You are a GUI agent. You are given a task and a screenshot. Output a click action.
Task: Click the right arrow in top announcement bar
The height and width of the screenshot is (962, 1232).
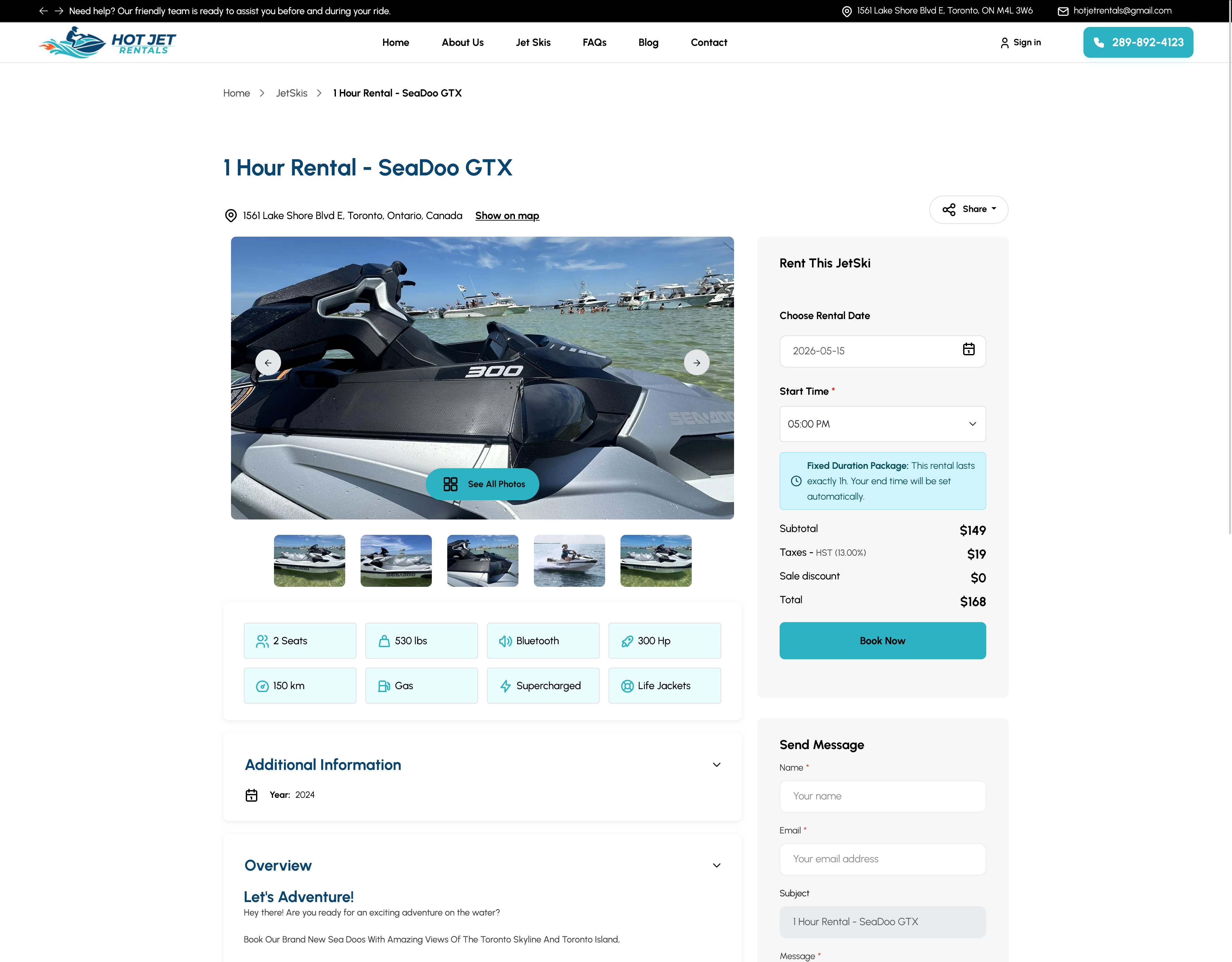[59, 11]
